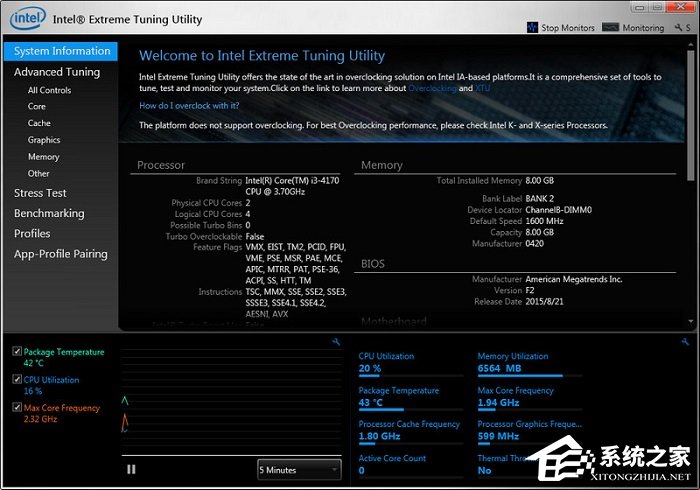700x490 pixels.
Task: Click the 'Memory' section heading
Action: tap(382, 165)
